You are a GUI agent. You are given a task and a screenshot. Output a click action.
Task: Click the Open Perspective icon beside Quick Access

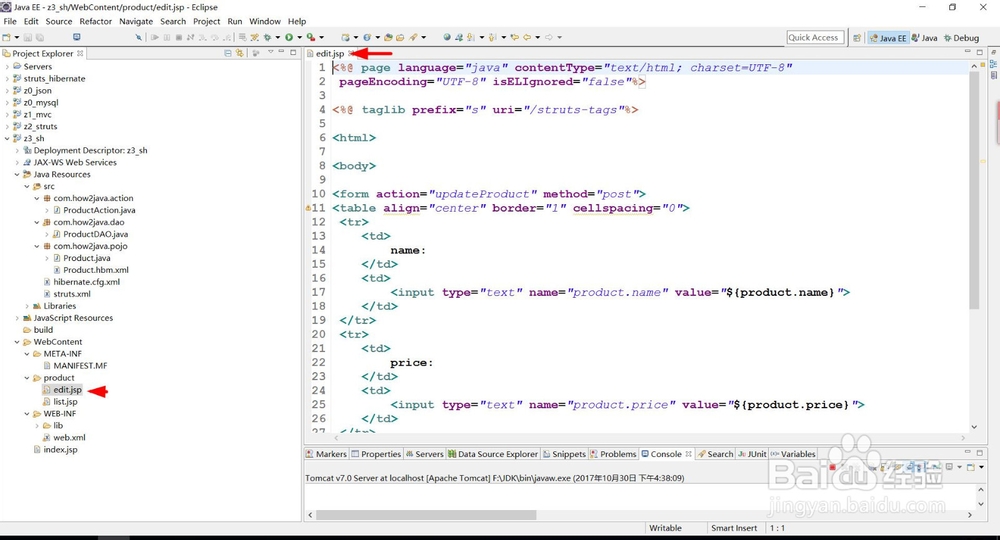[x=857, y=38]
